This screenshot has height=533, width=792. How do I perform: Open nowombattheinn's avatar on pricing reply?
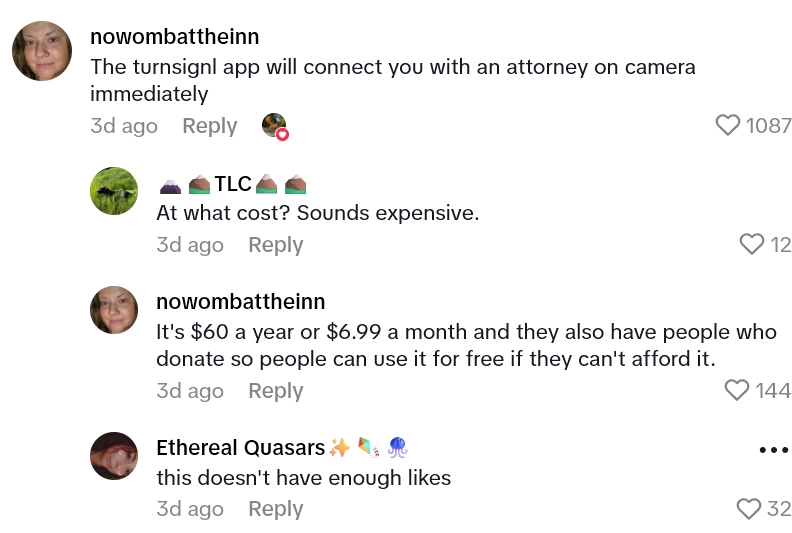pos(114,310)
